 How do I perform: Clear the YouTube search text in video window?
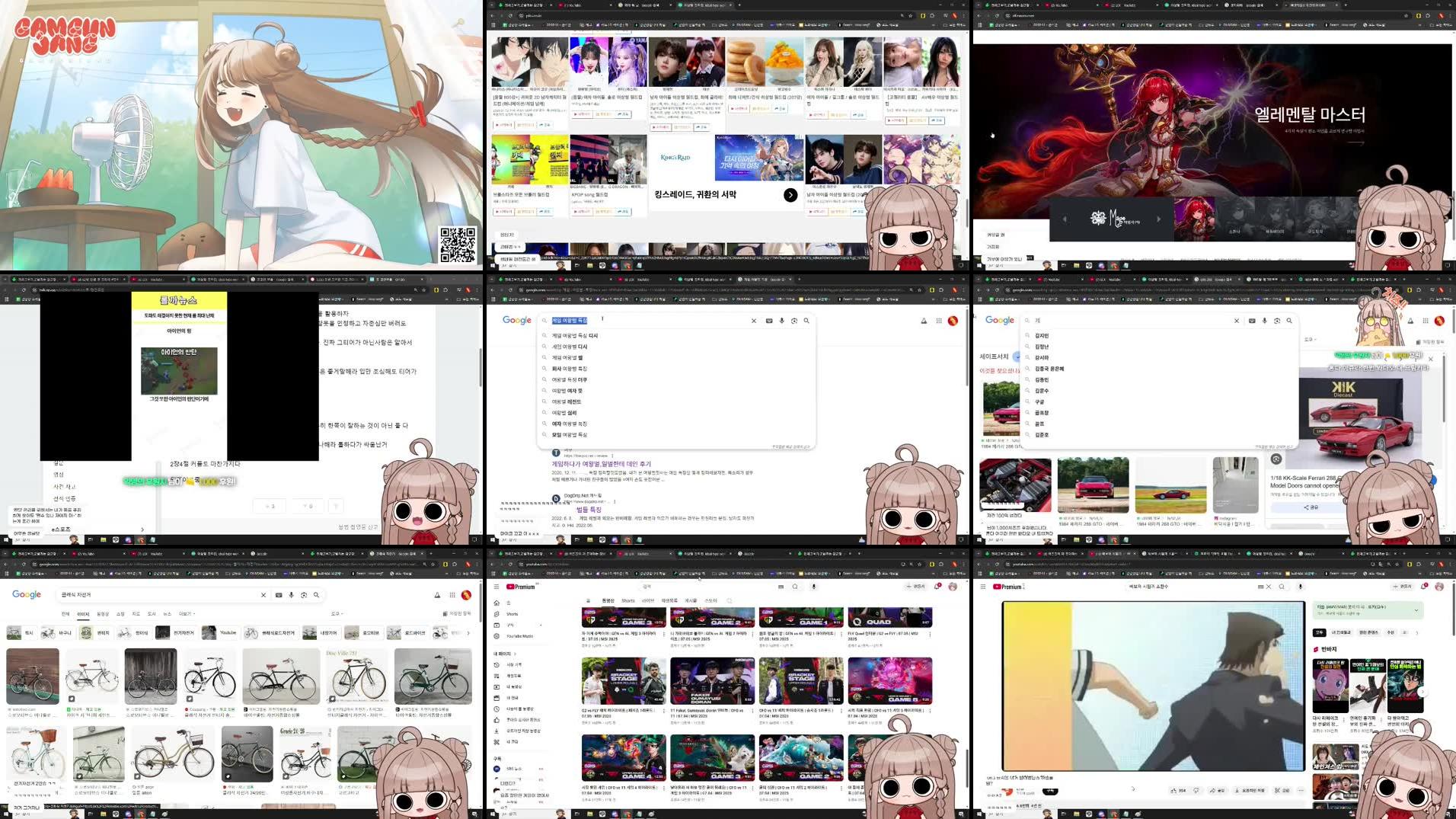coord(1269,587)
